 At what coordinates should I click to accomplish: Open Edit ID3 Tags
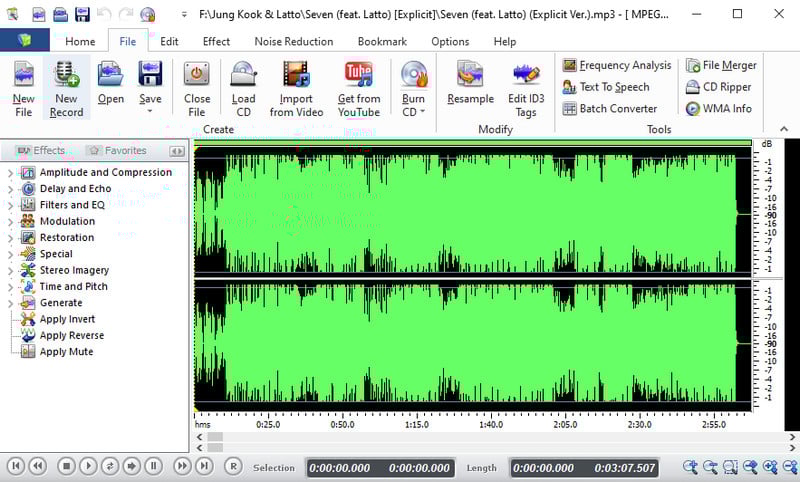(x=526, y=89)
